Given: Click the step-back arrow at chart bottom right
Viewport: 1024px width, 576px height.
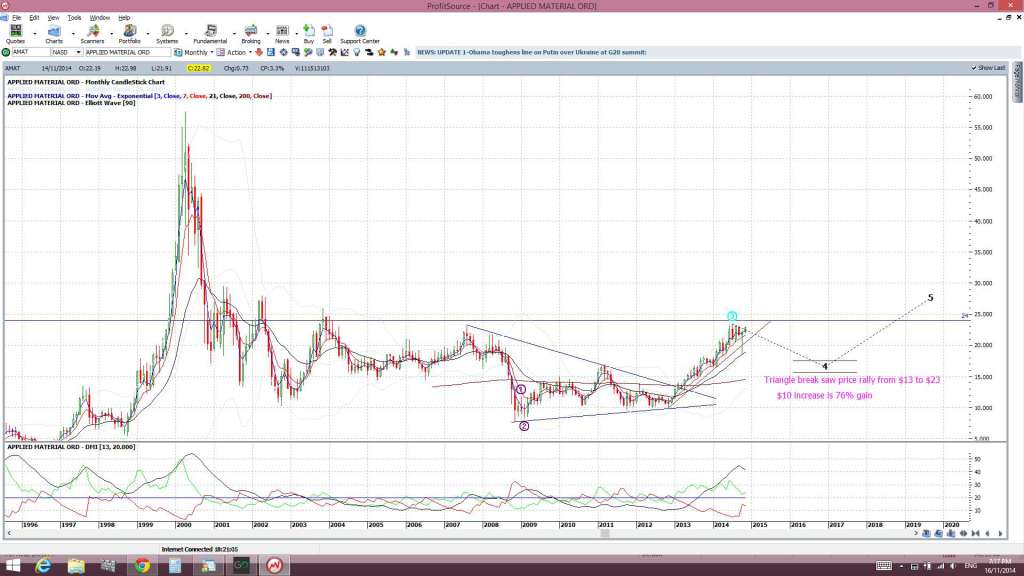Looking at the screenshot, I should tap(987, 534).
